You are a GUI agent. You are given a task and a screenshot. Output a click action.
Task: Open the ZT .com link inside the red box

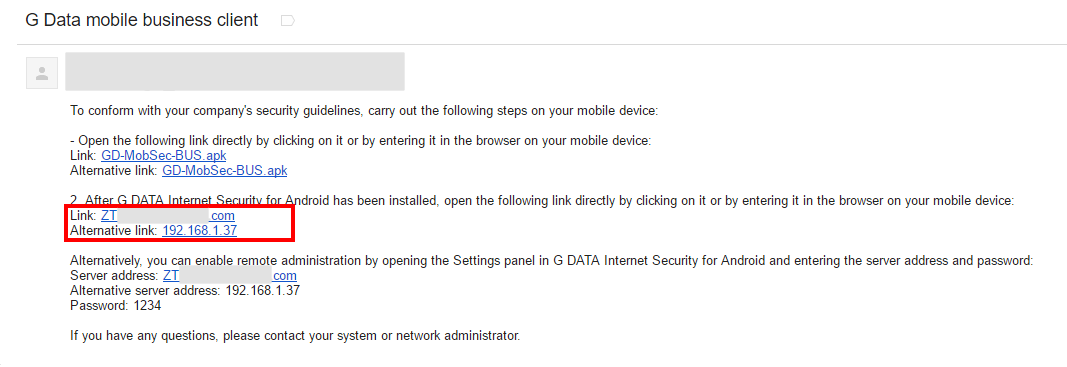point(168,216)
